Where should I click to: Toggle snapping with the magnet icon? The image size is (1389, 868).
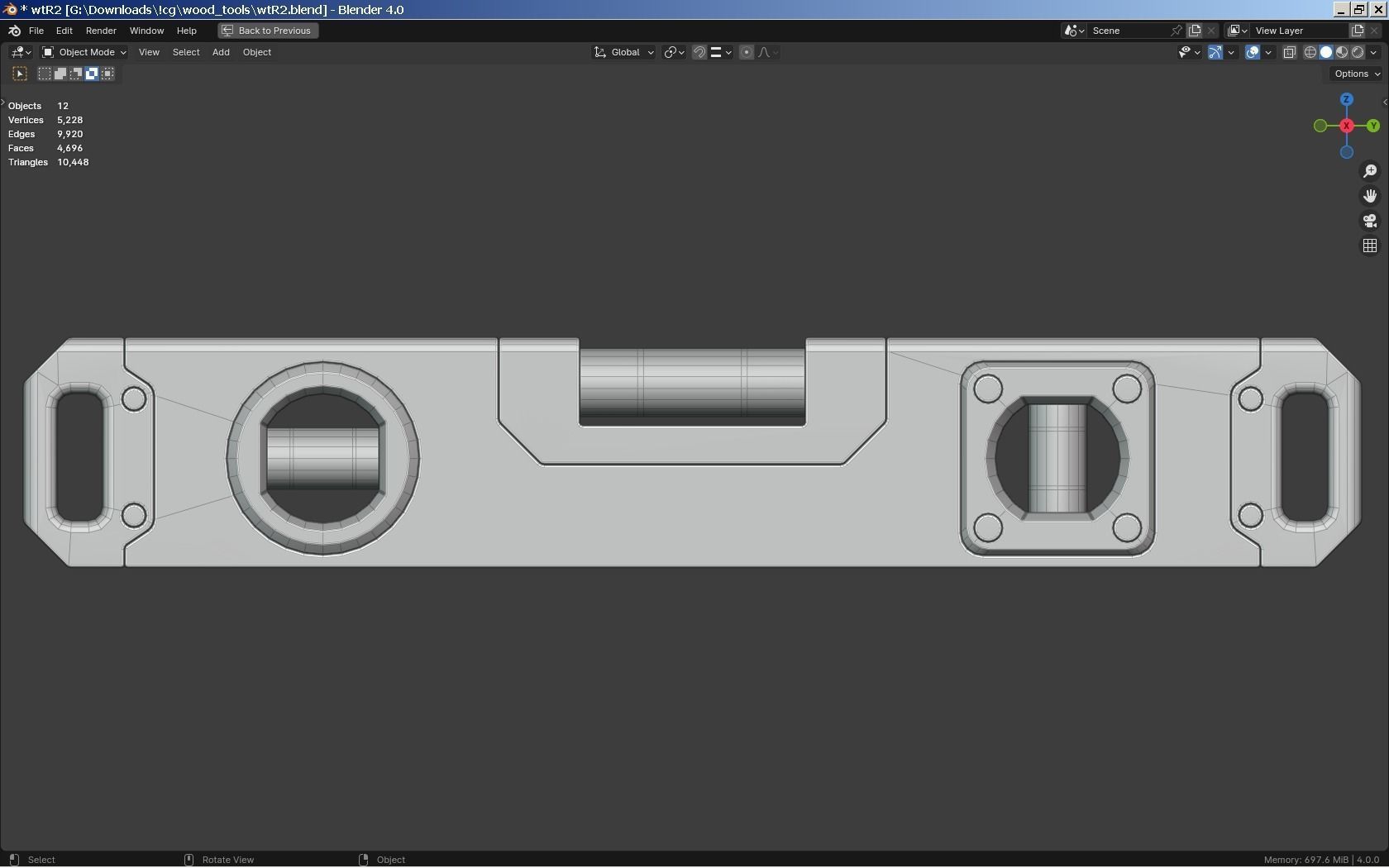click(699, 52)
